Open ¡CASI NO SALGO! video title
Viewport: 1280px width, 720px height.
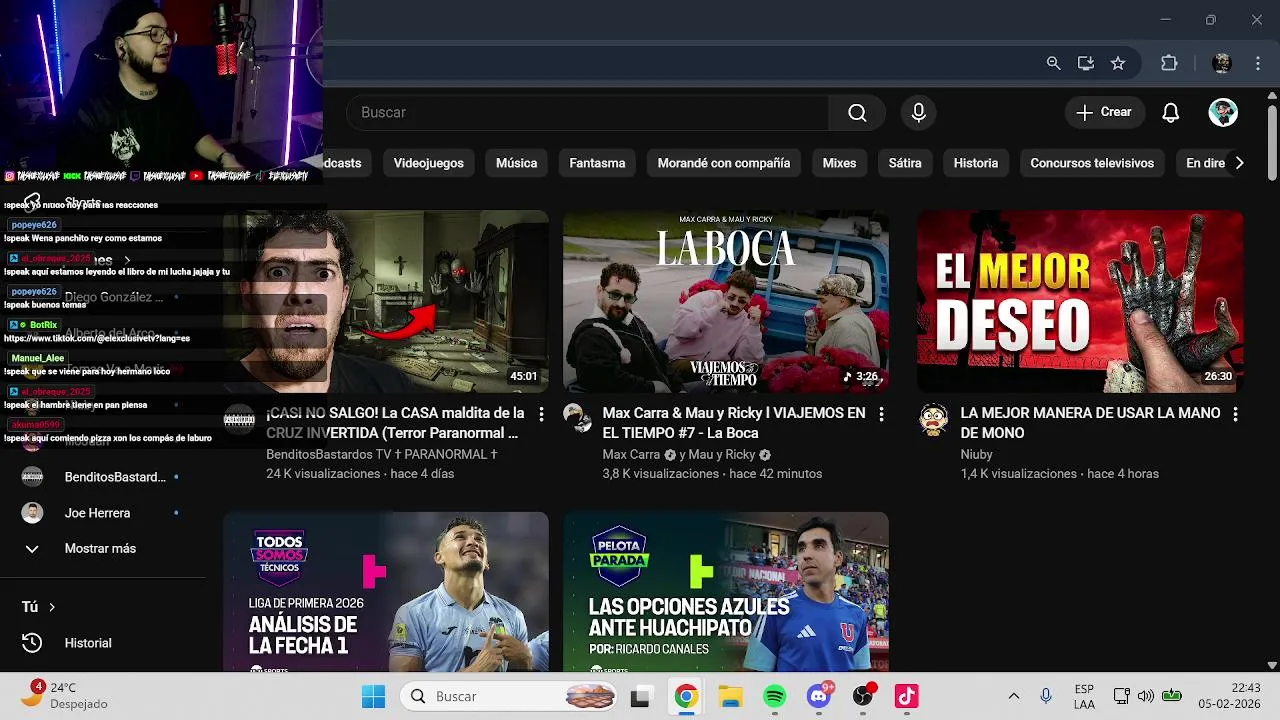tap(395, 423)
